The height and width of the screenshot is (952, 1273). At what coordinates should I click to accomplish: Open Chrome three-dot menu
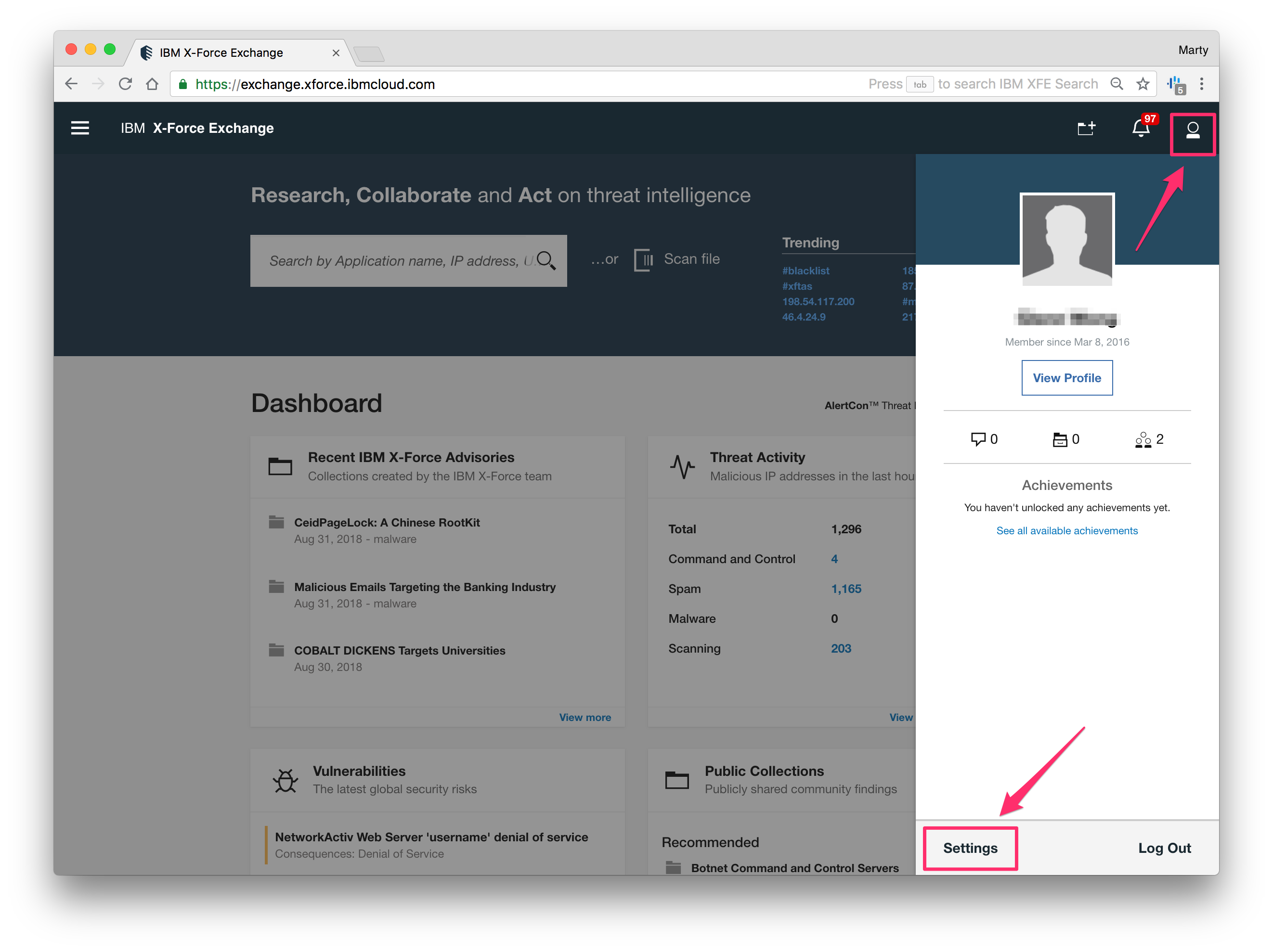(x=1202, y=84)
